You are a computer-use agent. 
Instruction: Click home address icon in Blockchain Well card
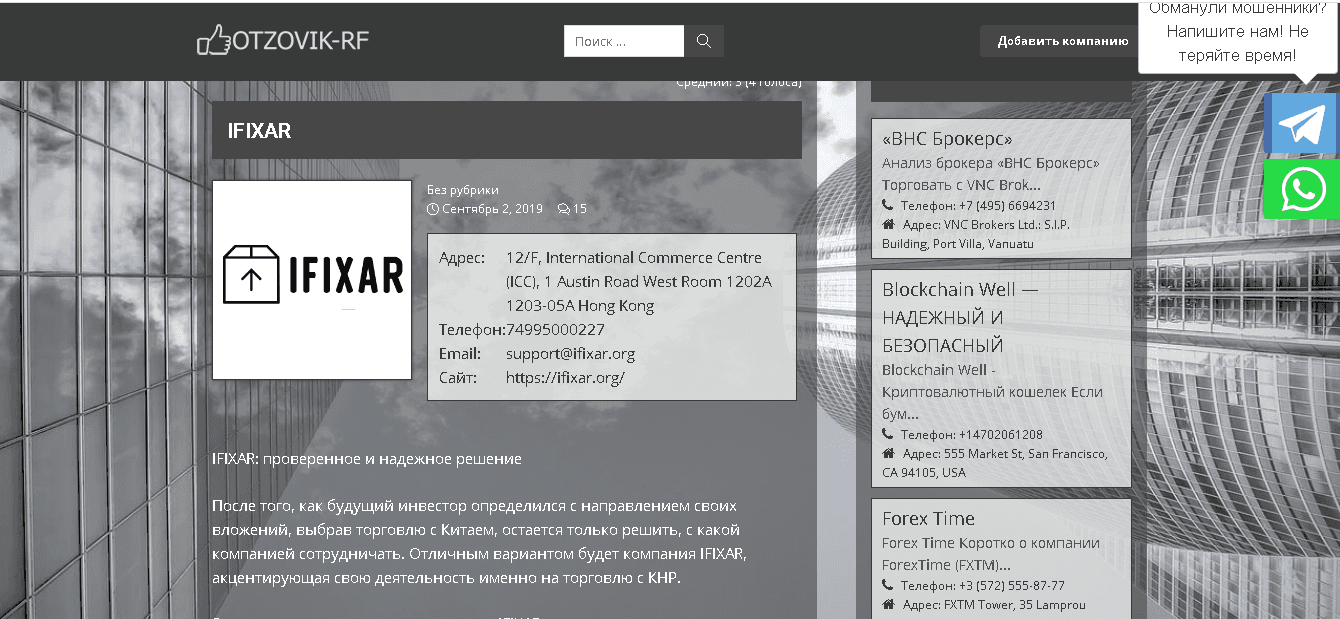pyautogui.click(x=888, y=454)
